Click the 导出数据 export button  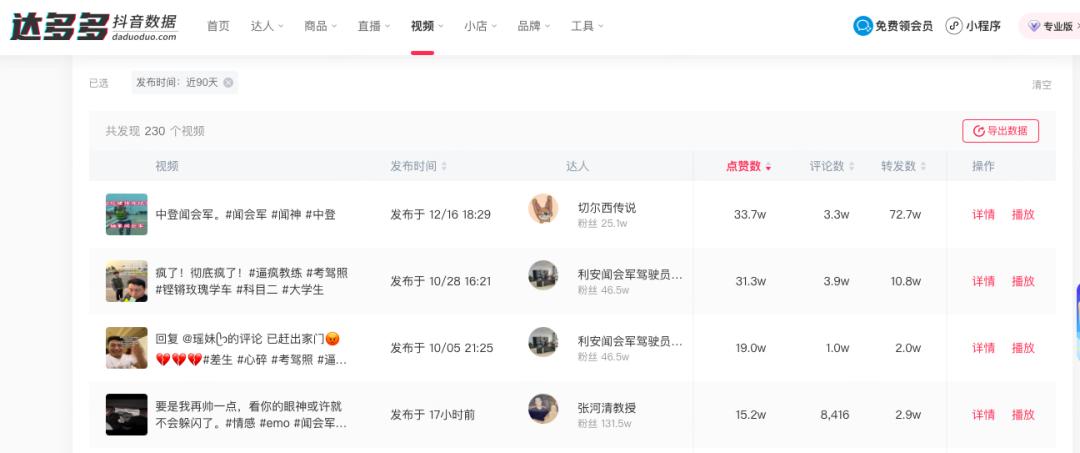tap(1000, 131)
